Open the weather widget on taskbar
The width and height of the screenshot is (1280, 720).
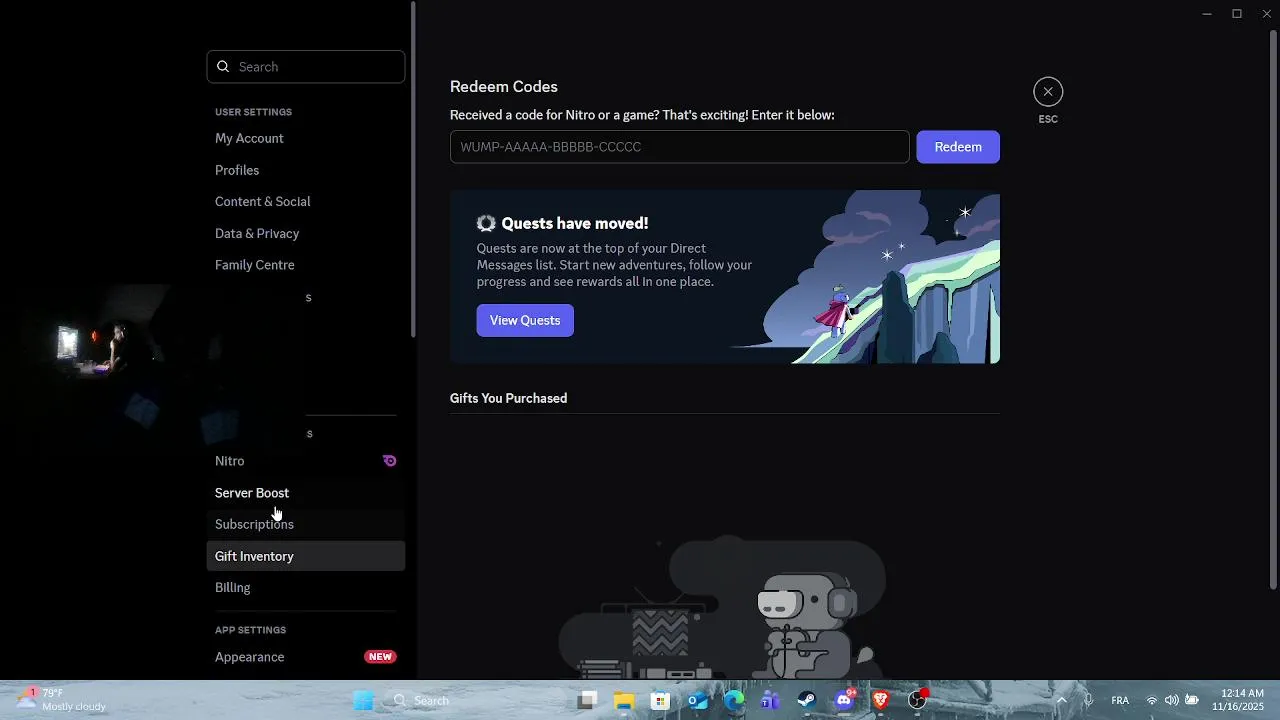pyautogui.click(x=62, y=700)
